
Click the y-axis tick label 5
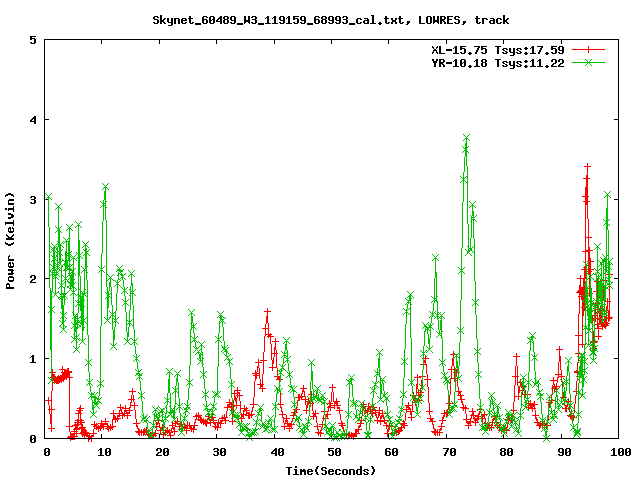(x=33, y=40)
